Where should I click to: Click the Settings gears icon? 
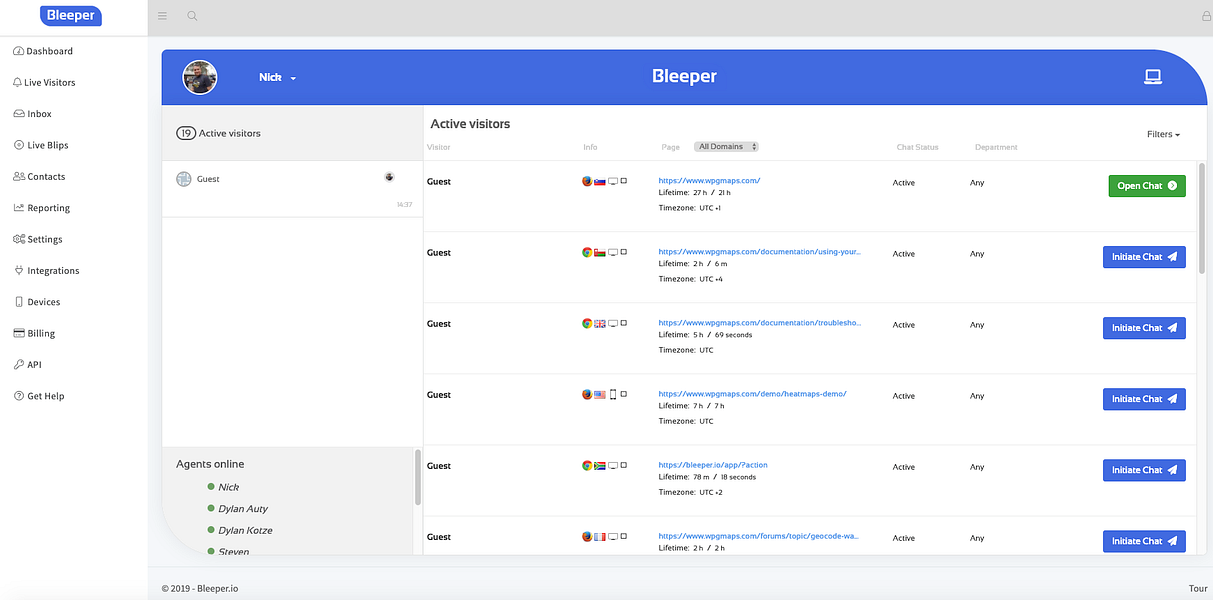coord(19,239)
